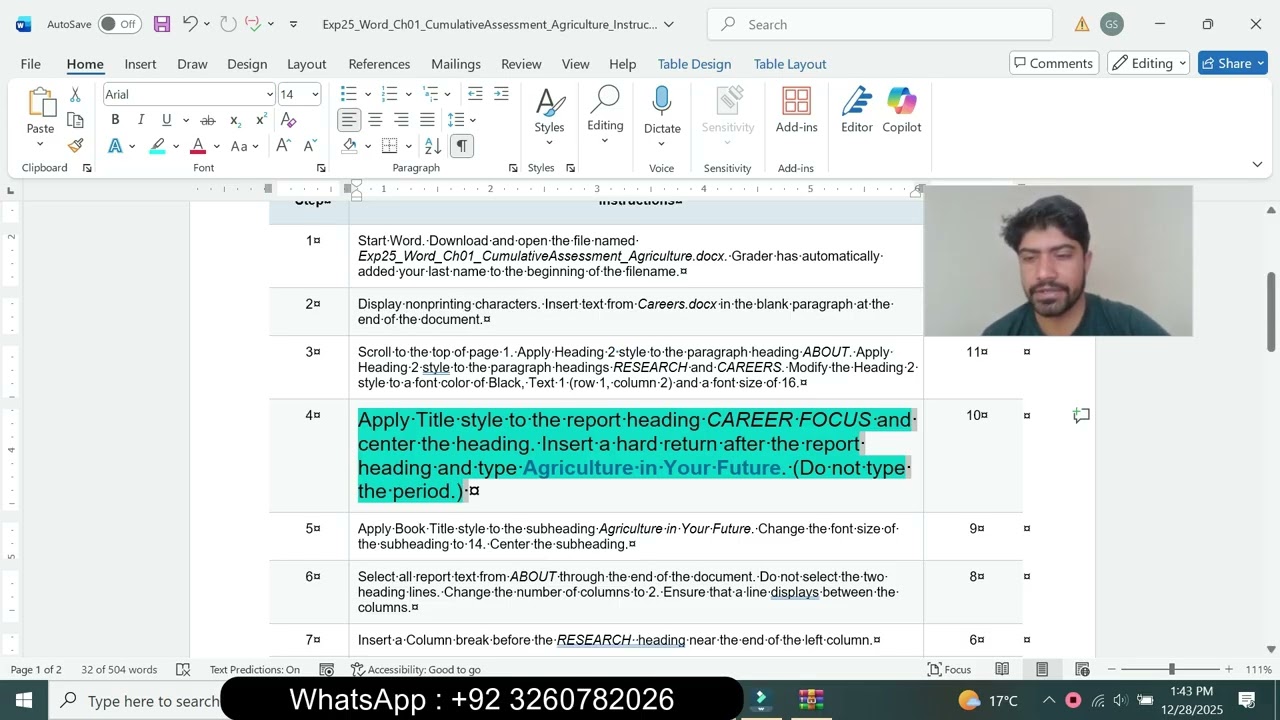The image size is (1280, 720).
Task: Apply strikethrough formatting
Action: point(208,120)
